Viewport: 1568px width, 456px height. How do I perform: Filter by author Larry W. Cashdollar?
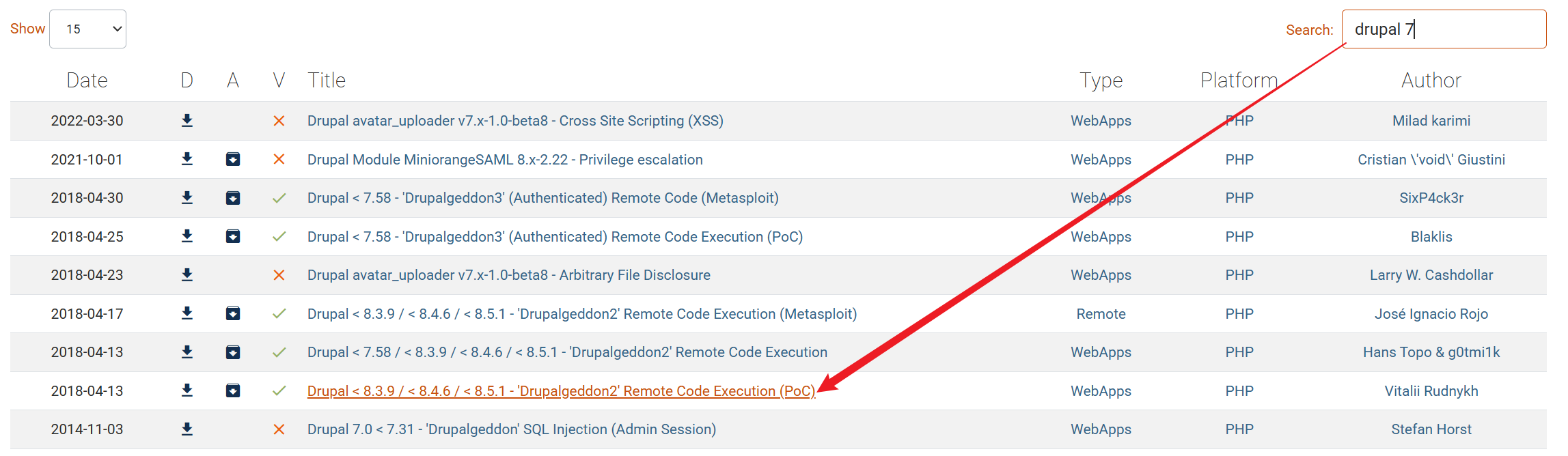point(1431,275)
